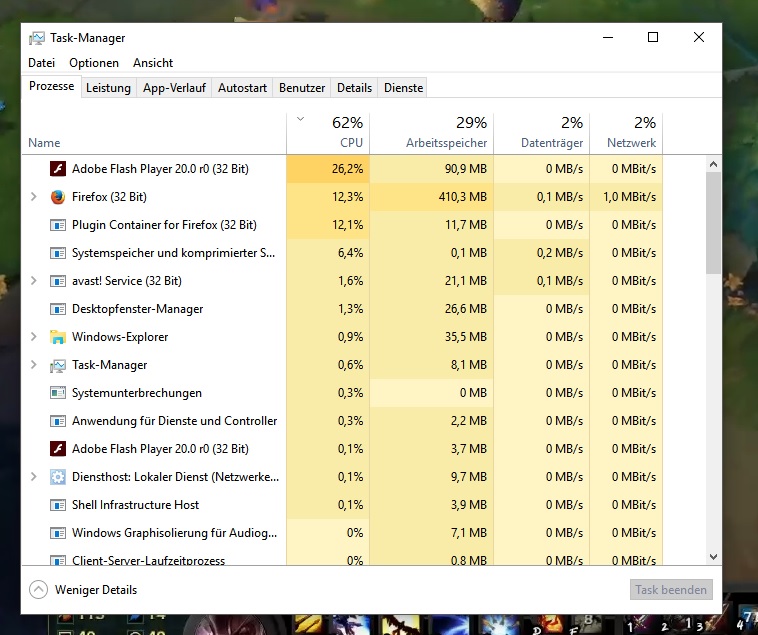Expand the Firefox (32 Bit) process group

point(33,197)
